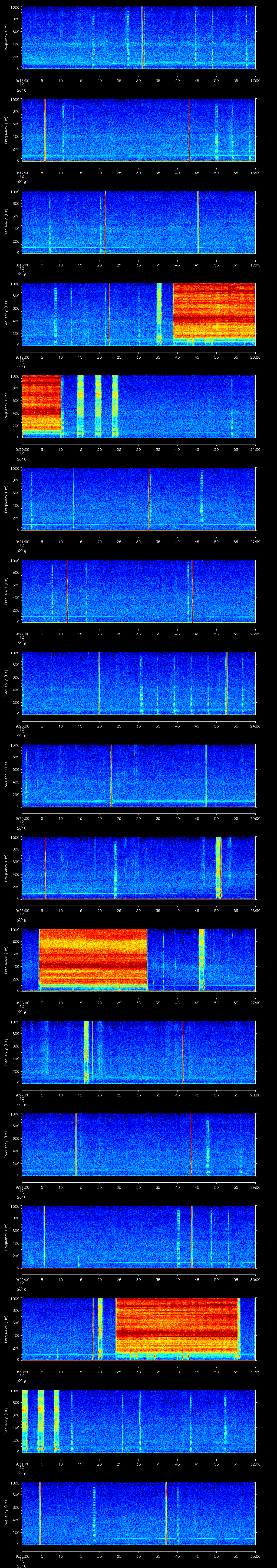Viewport: 277px width, 1568px height.
Task: Click the 1000 Hz tick label on 9:22:00 panel
Action: 15,561
